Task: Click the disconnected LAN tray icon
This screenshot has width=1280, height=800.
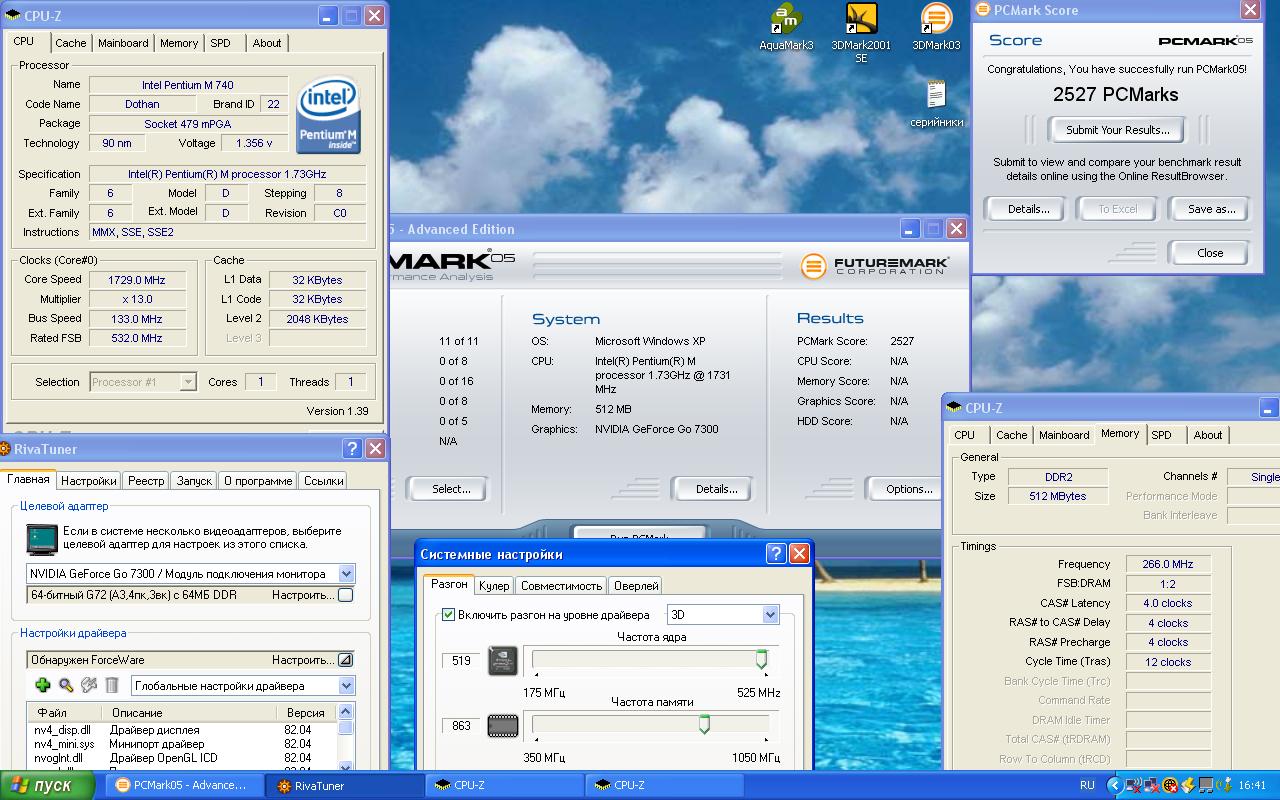Action: [1151, 786]
